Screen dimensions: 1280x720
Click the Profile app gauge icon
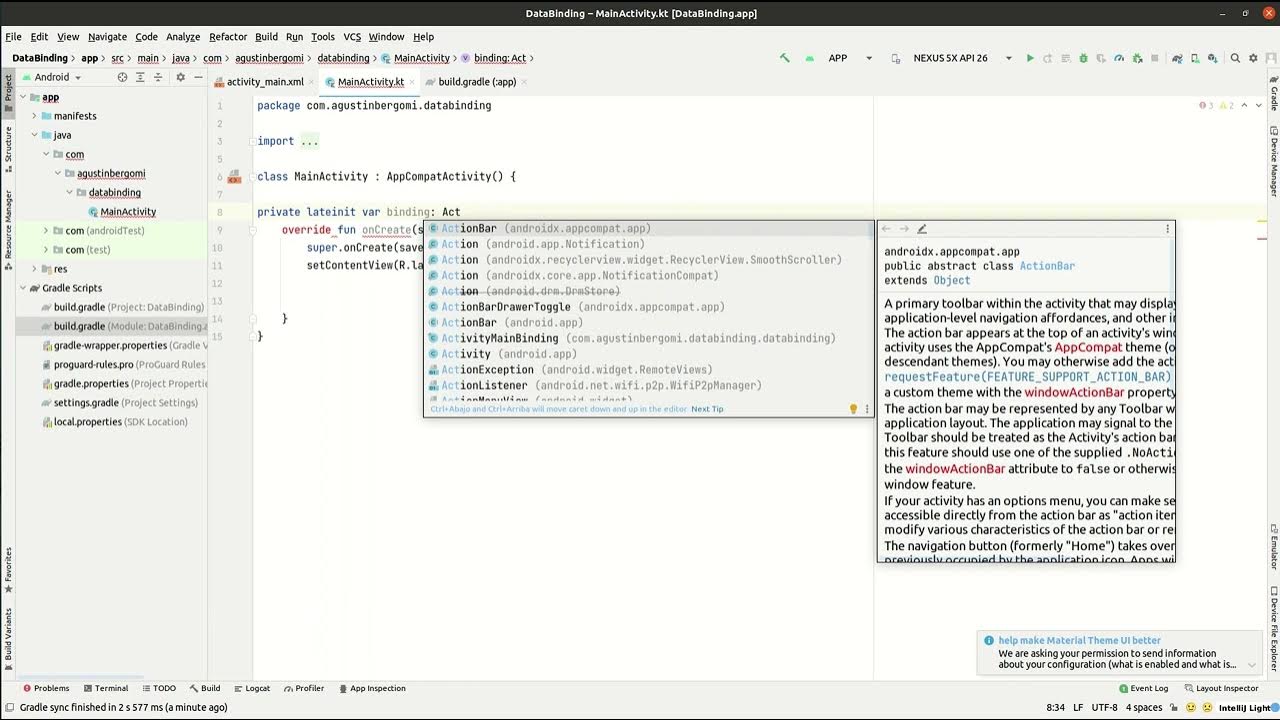coord(1119,58)
